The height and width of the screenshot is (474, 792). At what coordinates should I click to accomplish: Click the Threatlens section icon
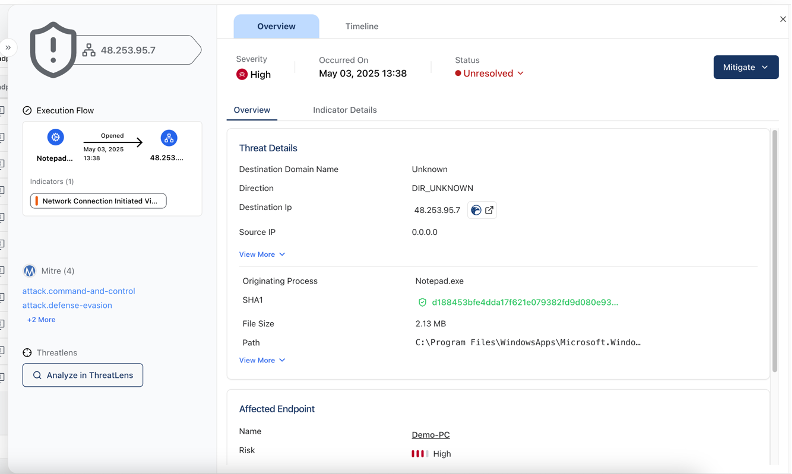[x=28, y=352]
